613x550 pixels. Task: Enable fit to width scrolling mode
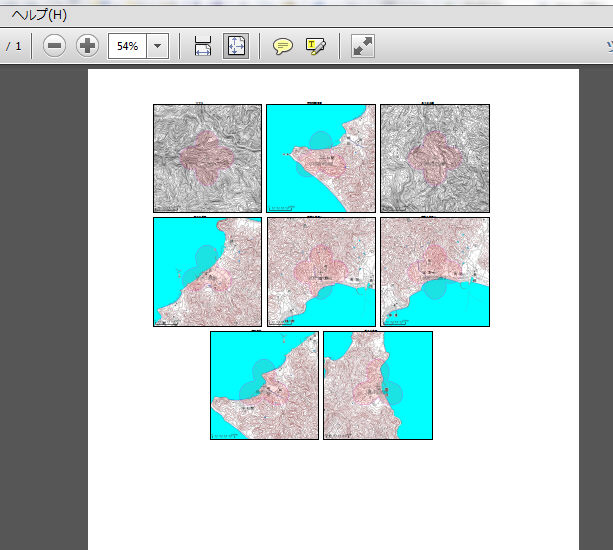point(203,46)
